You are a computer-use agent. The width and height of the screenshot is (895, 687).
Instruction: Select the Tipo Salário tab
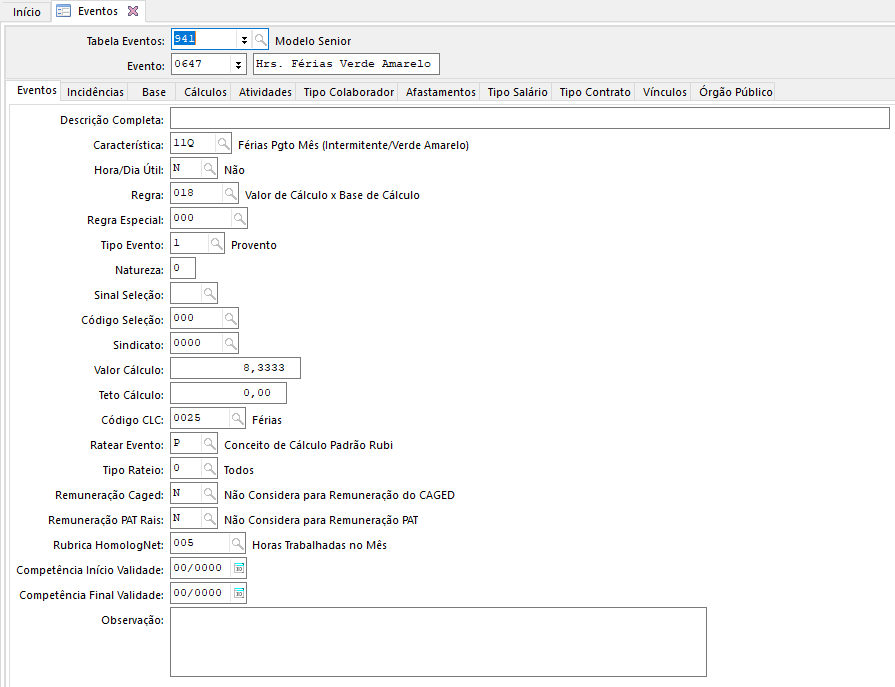517,92
